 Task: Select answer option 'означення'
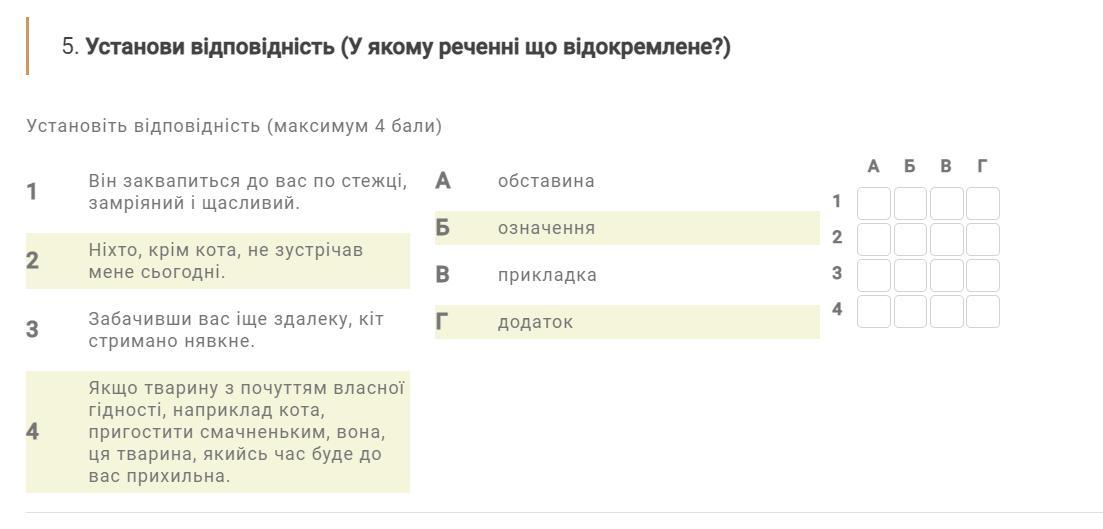point(627,228)
